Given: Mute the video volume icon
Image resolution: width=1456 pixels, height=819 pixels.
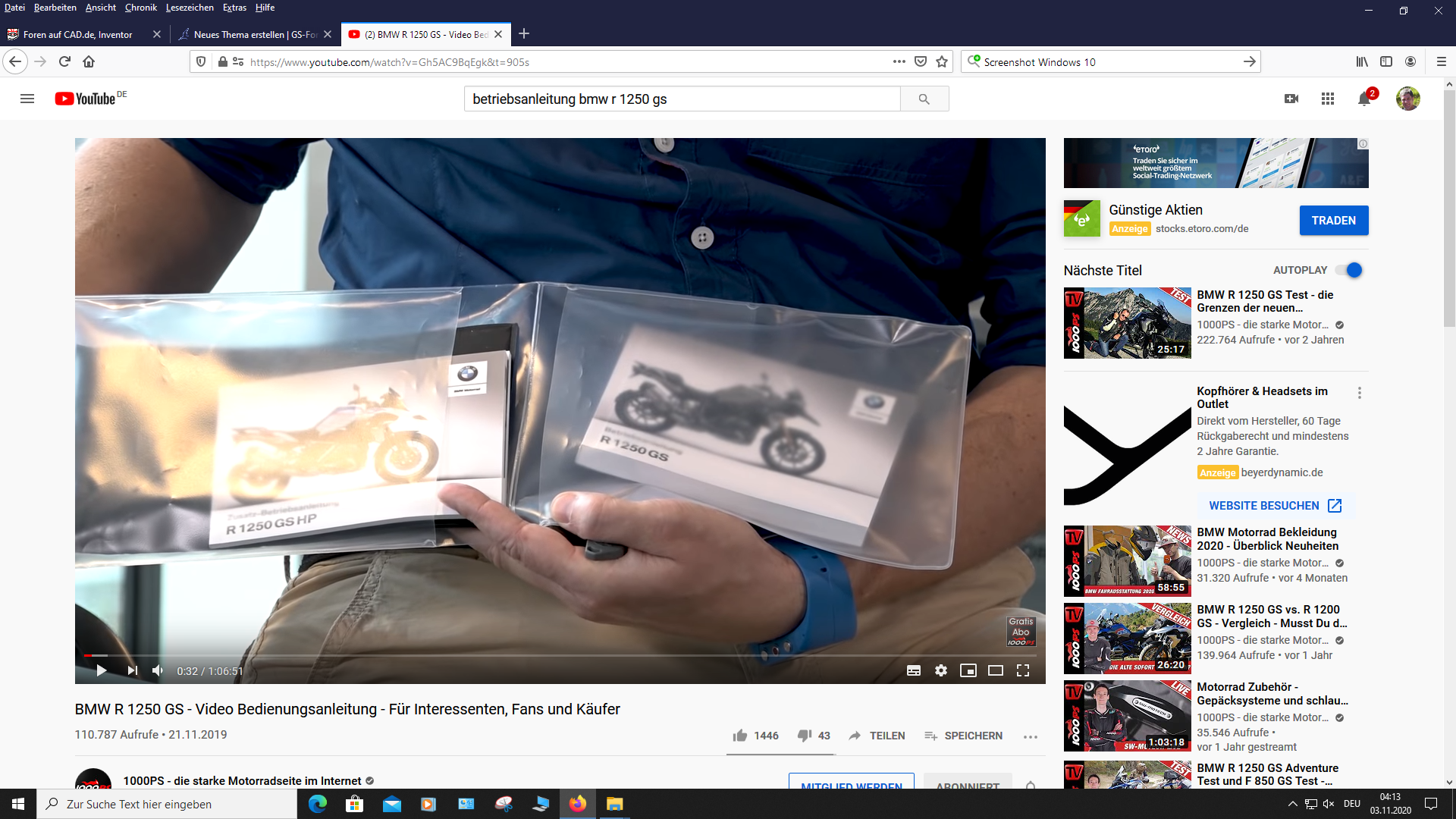Looking at the screenshot, I should [x=158, y=670].
